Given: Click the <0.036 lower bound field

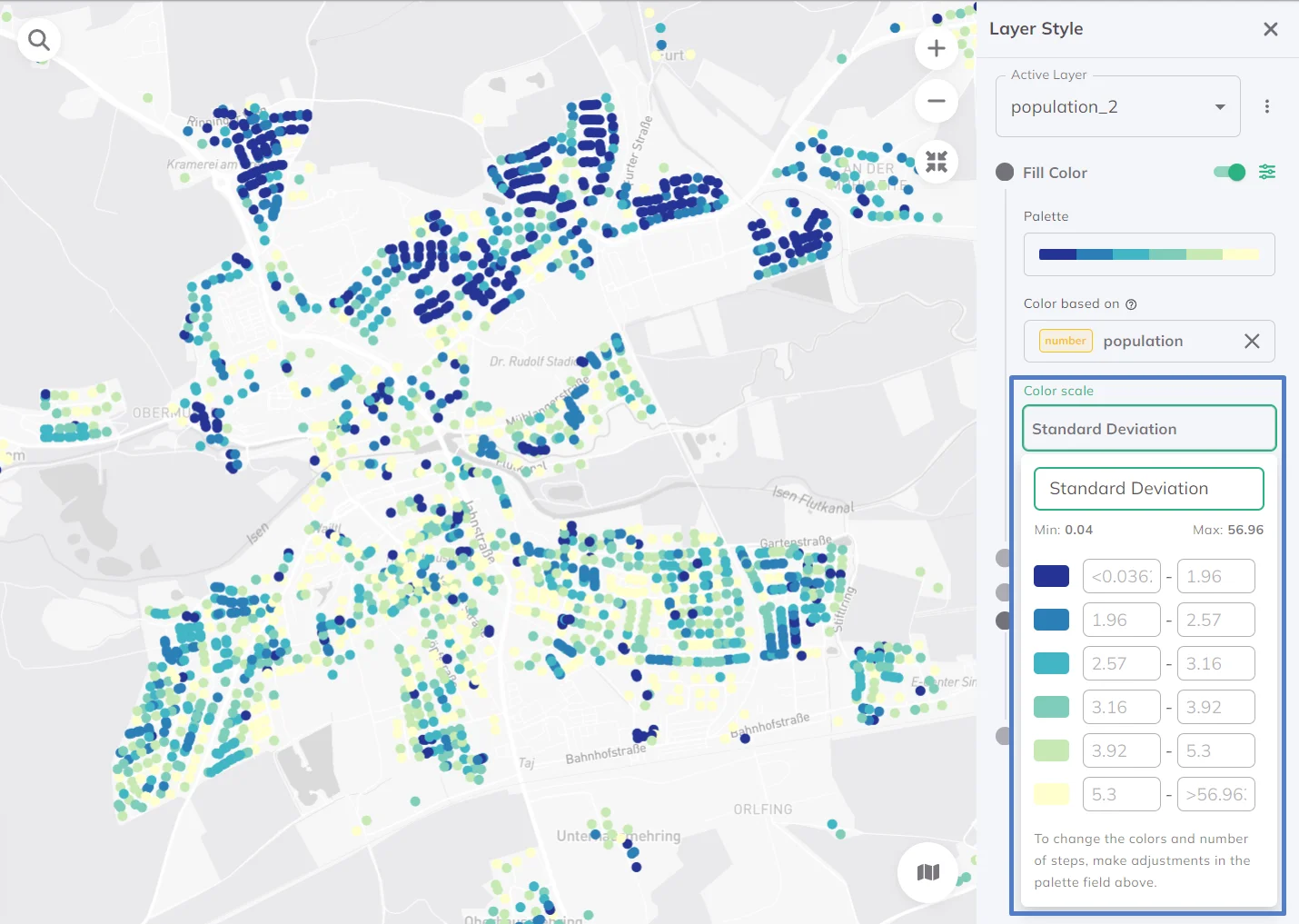Looking at the screenshot, I should coord(1122,576).
